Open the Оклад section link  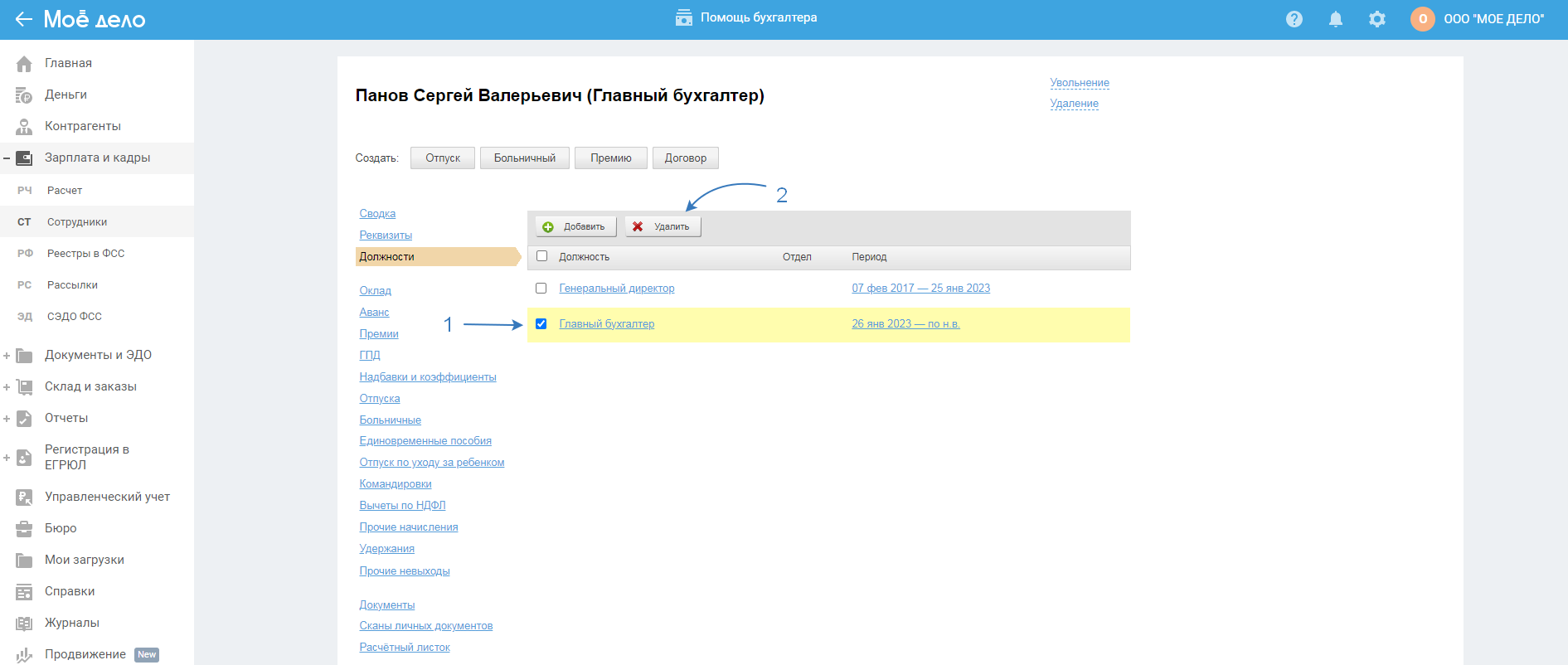pos(376,291)
